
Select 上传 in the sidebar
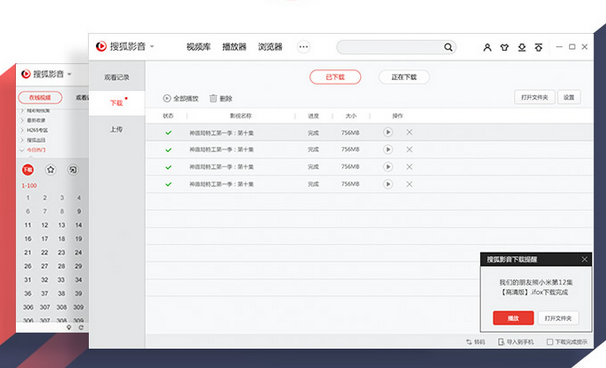click(x=117, y=129)
